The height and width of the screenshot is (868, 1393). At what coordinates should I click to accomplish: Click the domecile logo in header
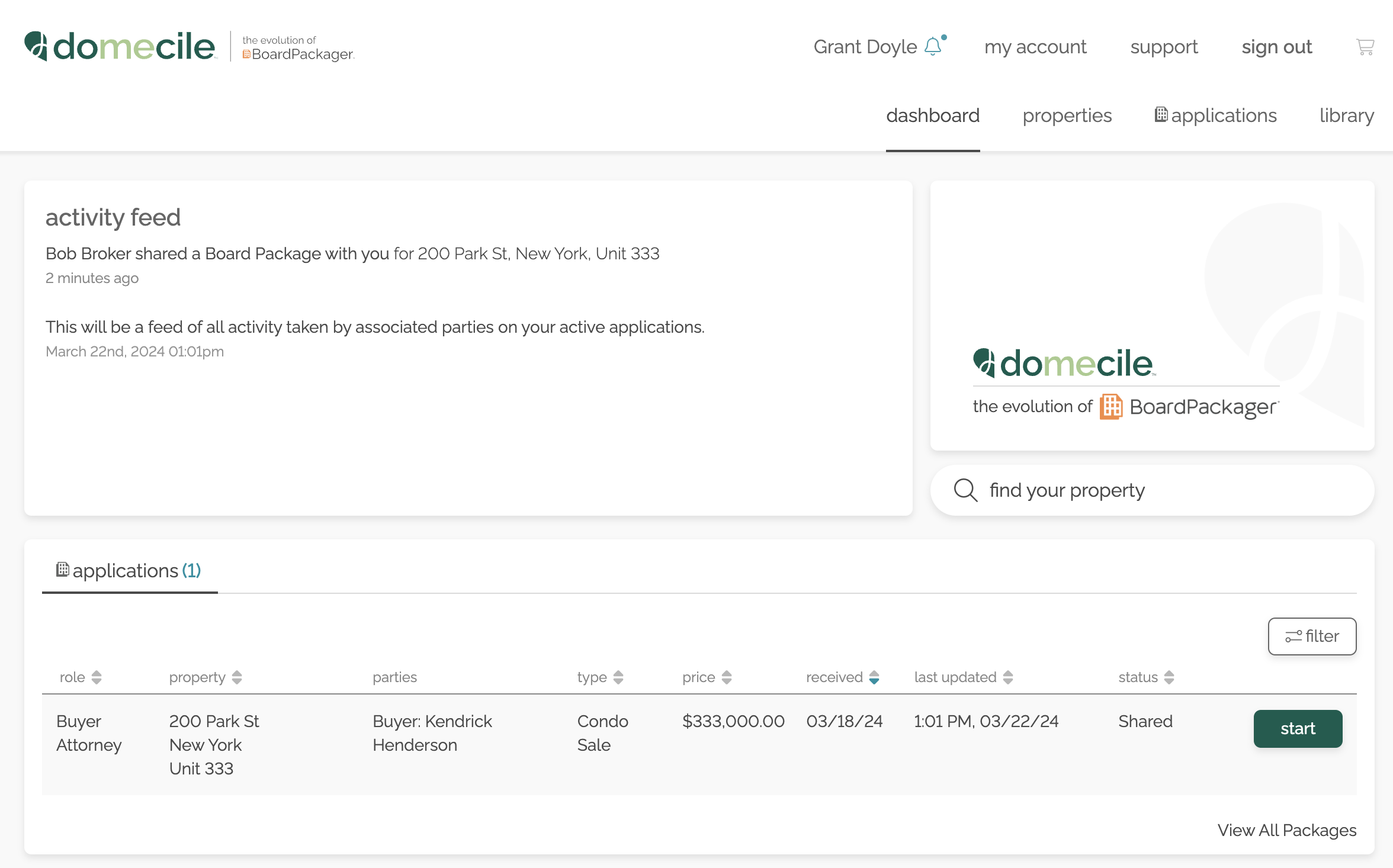[x=121, y=47]
